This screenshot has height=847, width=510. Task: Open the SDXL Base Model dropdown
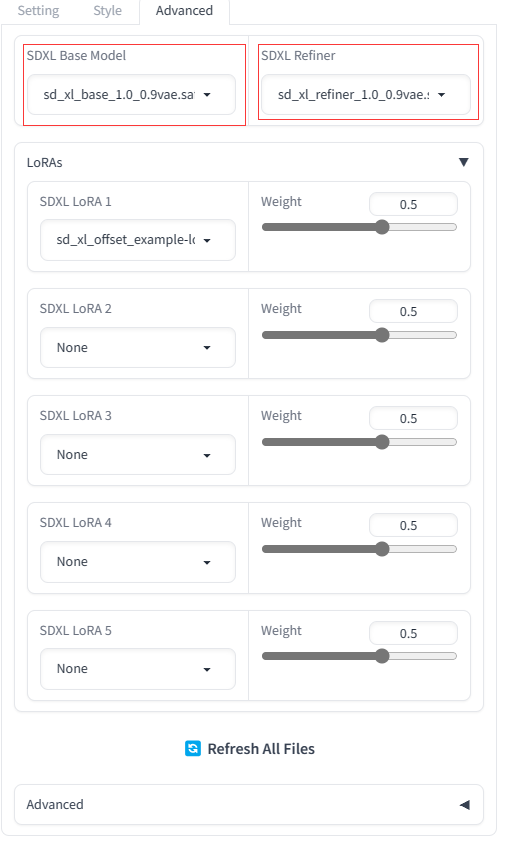[131, 95]
